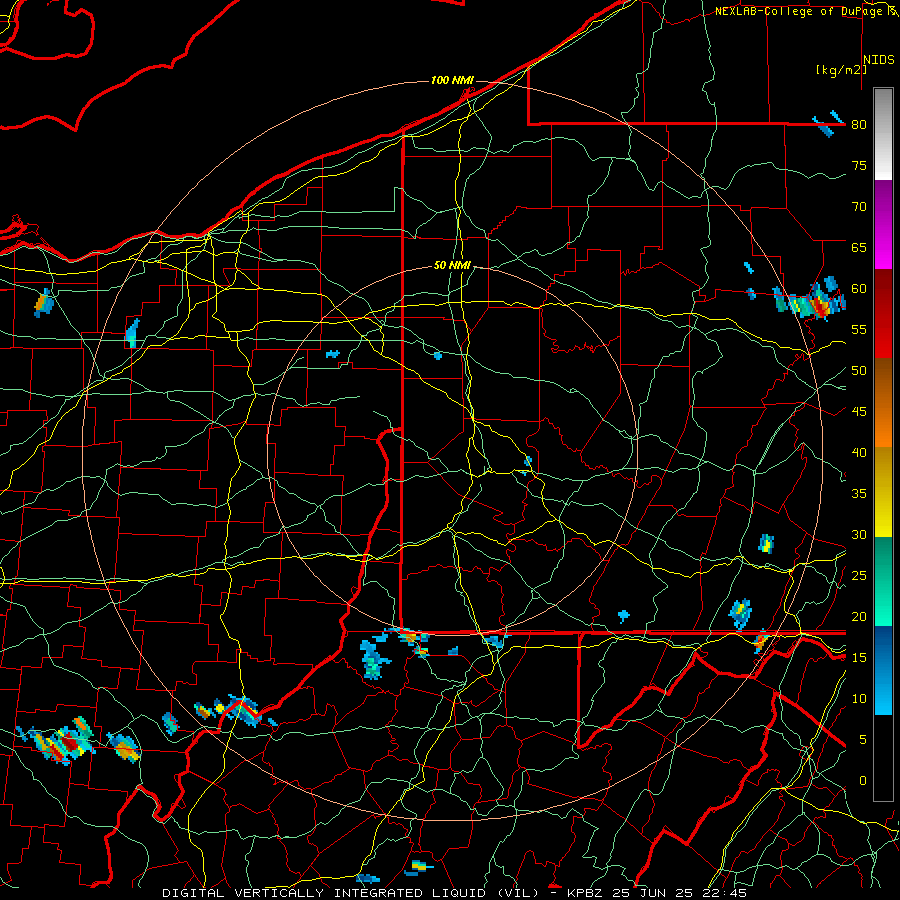Click the 15 value on the VIL scale

(859, 658)
